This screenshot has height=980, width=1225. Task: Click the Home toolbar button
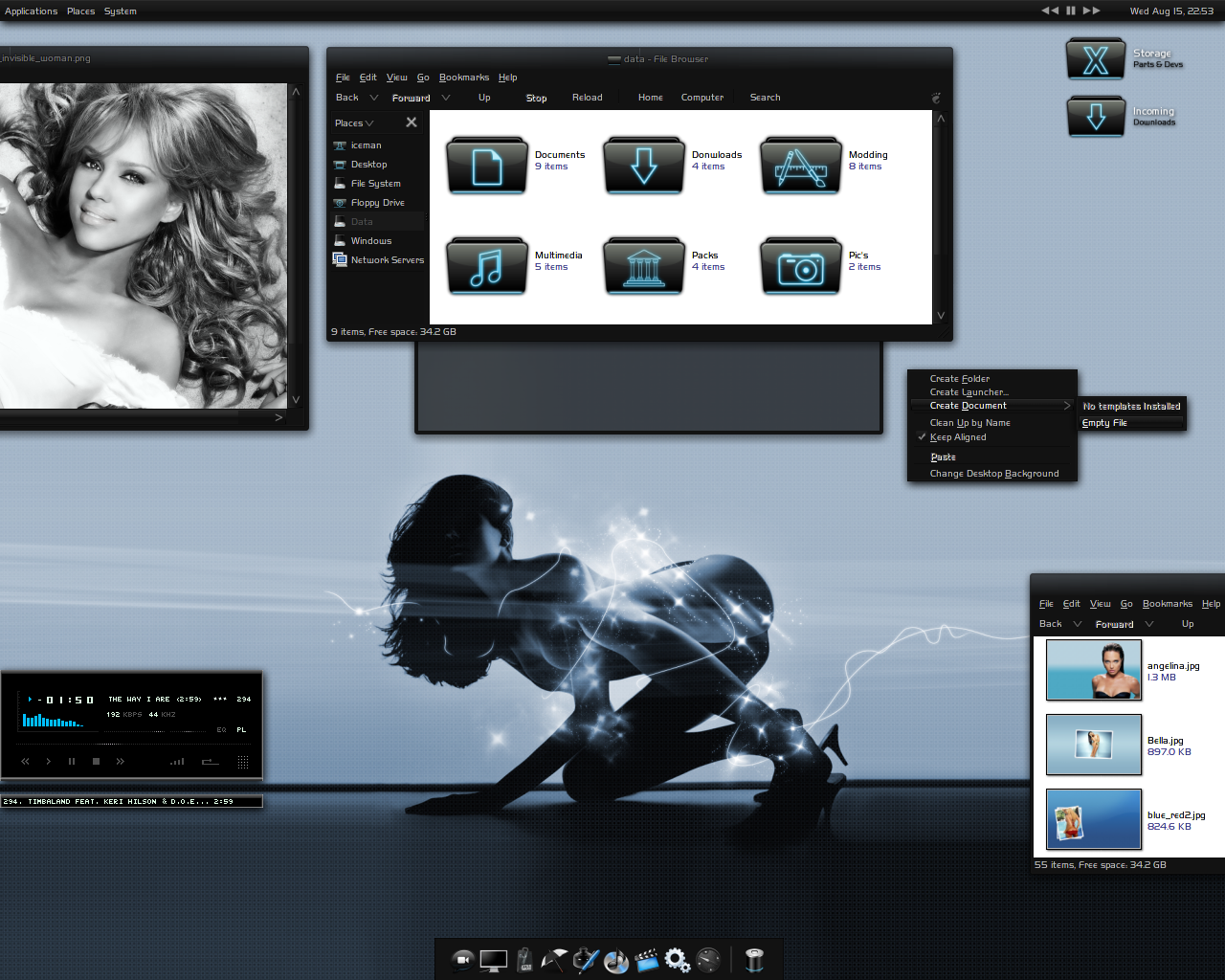(x=650, y=98)
